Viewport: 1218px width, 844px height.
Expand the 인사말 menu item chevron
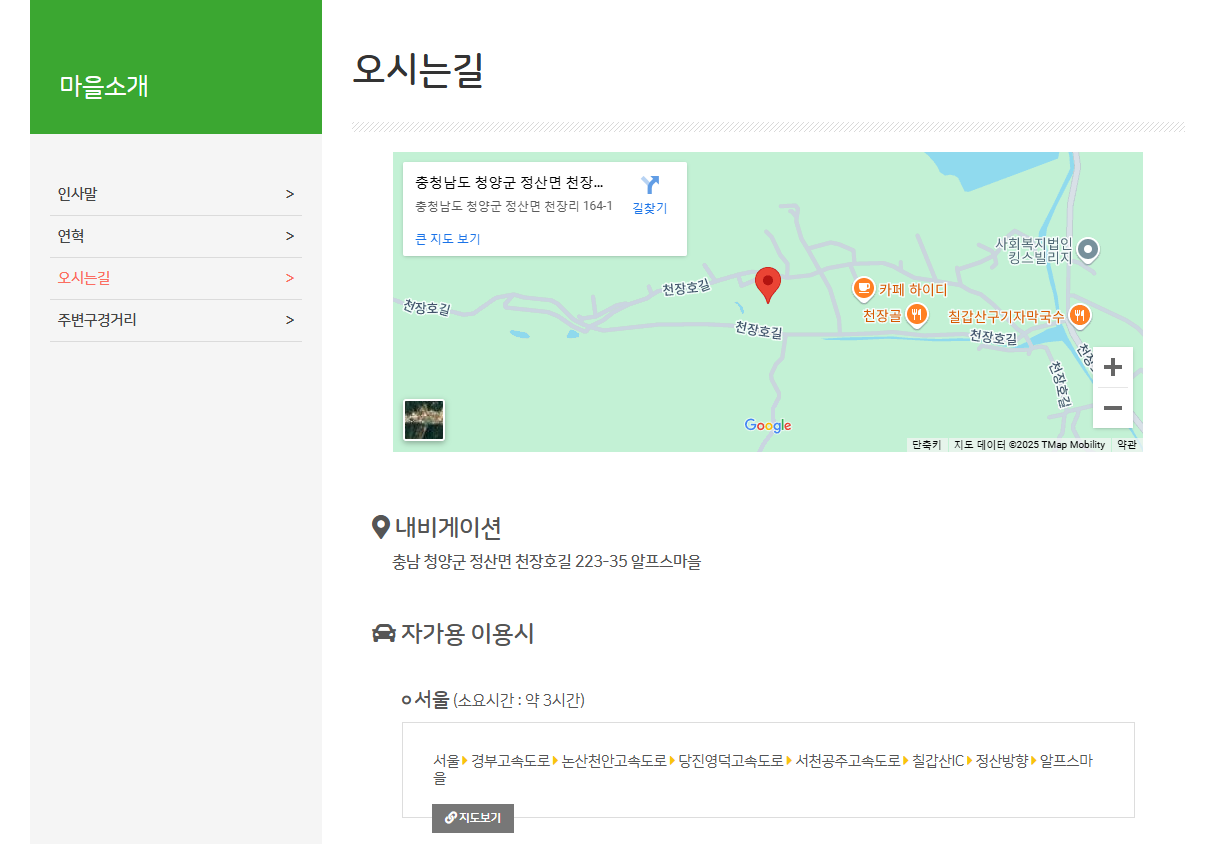click(289, 193)
